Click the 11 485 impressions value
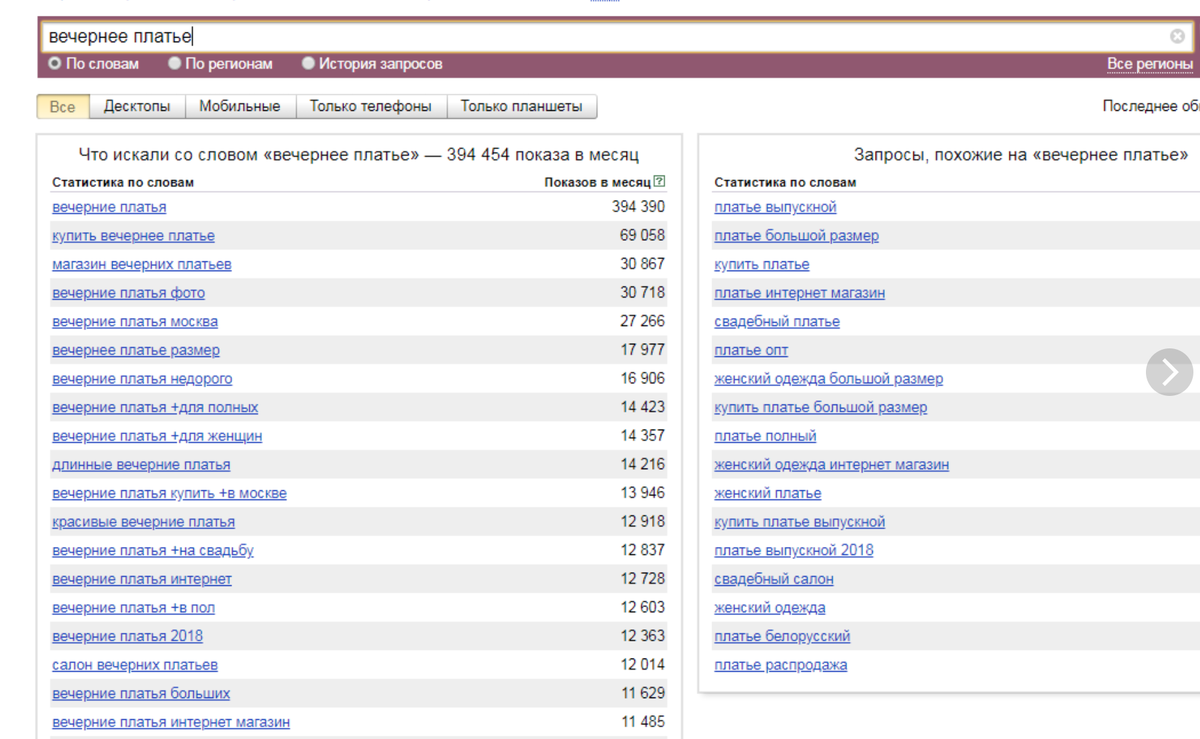Screen dimensions: 1200x739 click(642, 722)
